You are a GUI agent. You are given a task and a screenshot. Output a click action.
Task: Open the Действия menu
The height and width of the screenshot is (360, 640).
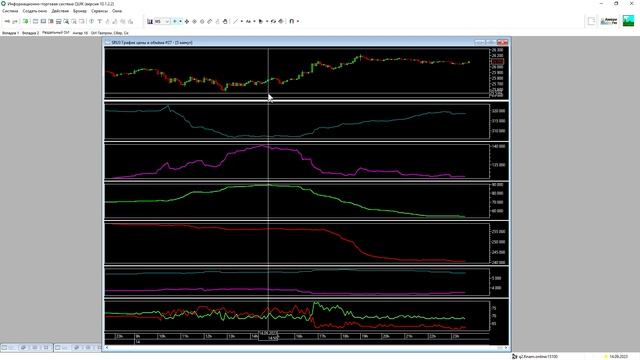click(60, 11)
